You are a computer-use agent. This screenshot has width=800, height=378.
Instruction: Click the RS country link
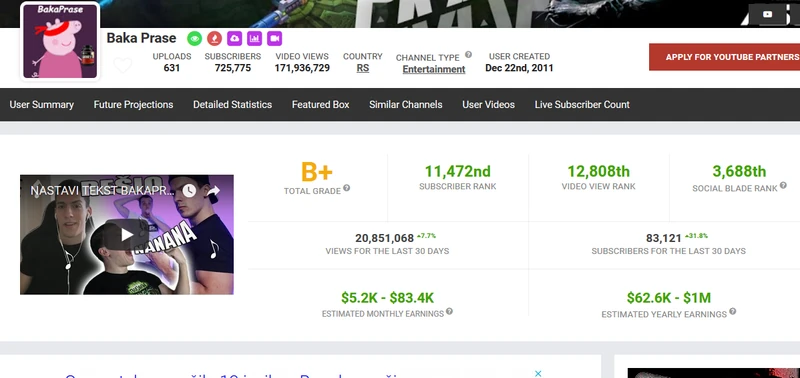tap(363, 68)
